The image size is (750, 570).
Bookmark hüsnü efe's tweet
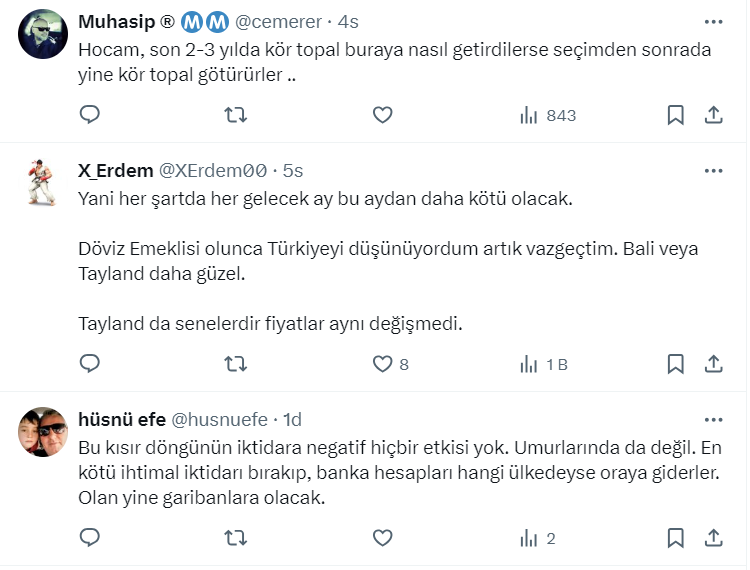pyautogui.click(x=676, y=538)
